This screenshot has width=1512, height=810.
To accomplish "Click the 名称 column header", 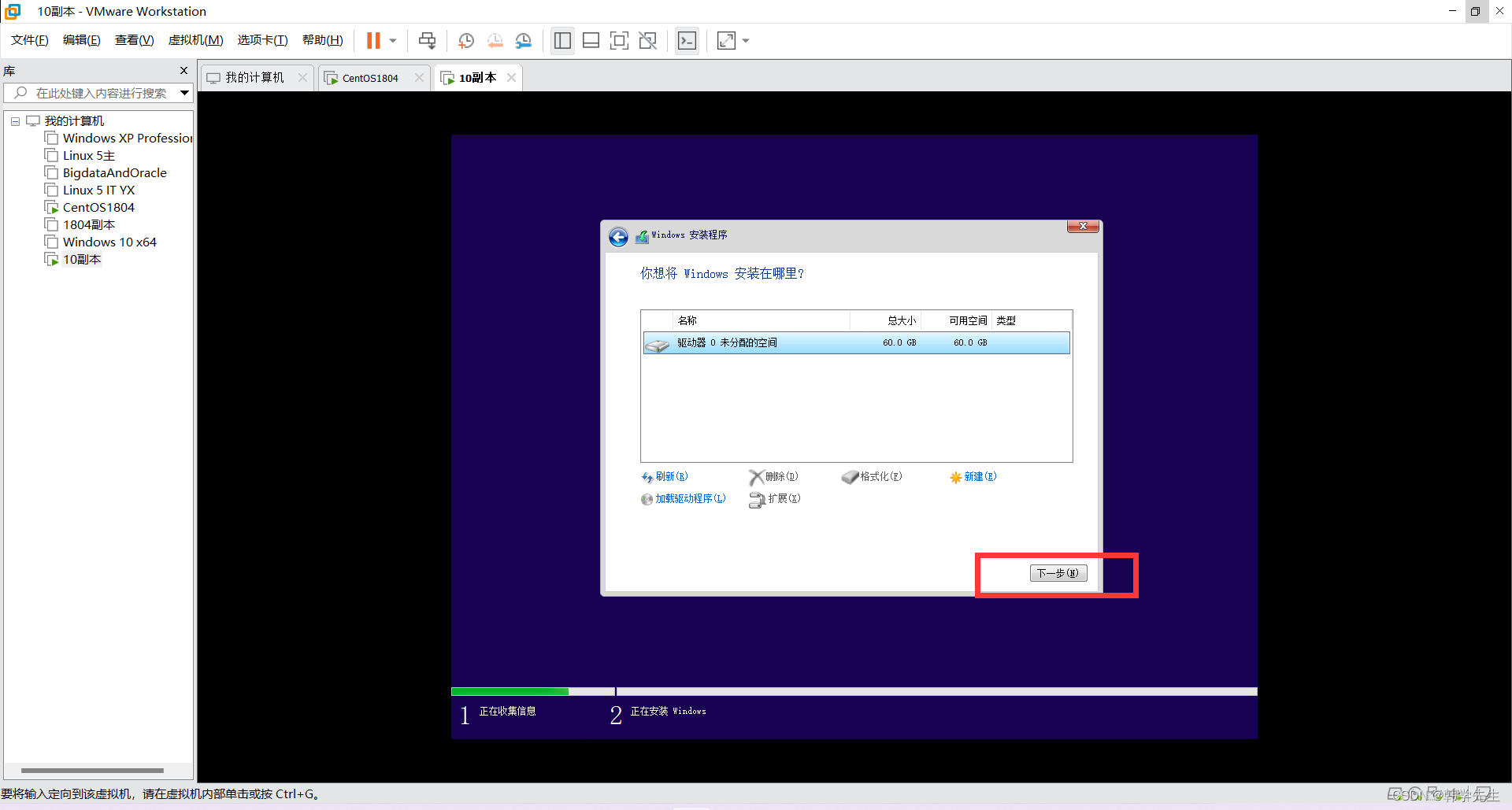I will (x=762, y=320).
